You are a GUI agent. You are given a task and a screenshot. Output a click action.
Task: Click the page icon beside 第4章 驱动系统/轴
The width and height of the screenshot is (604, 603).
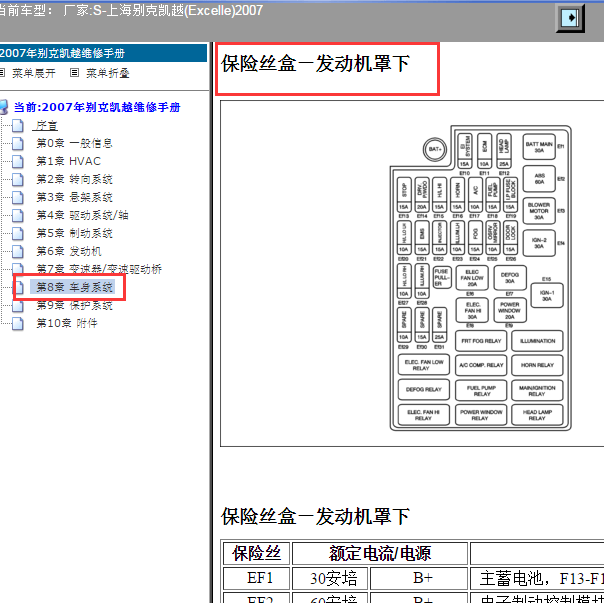18,215
